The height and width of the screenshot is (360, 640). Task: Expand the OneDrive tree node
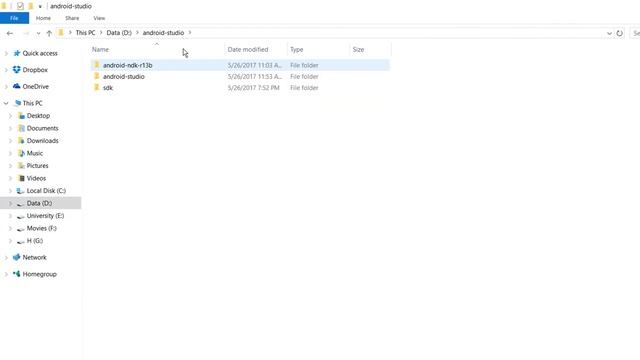click(6, 87)
